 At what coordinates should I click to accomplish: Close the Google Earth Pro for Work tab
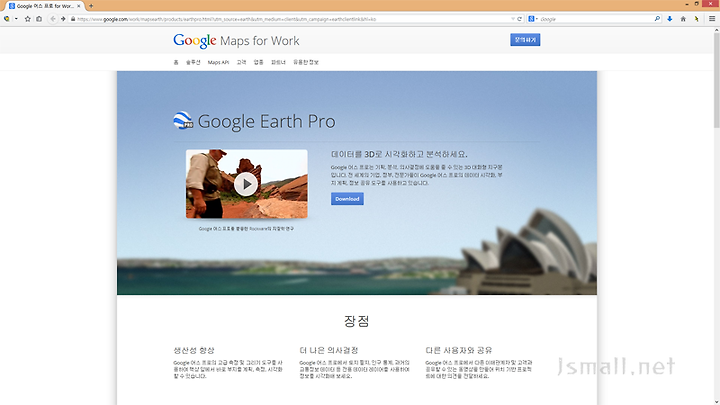pyautogui.click(x=79, y=6)
